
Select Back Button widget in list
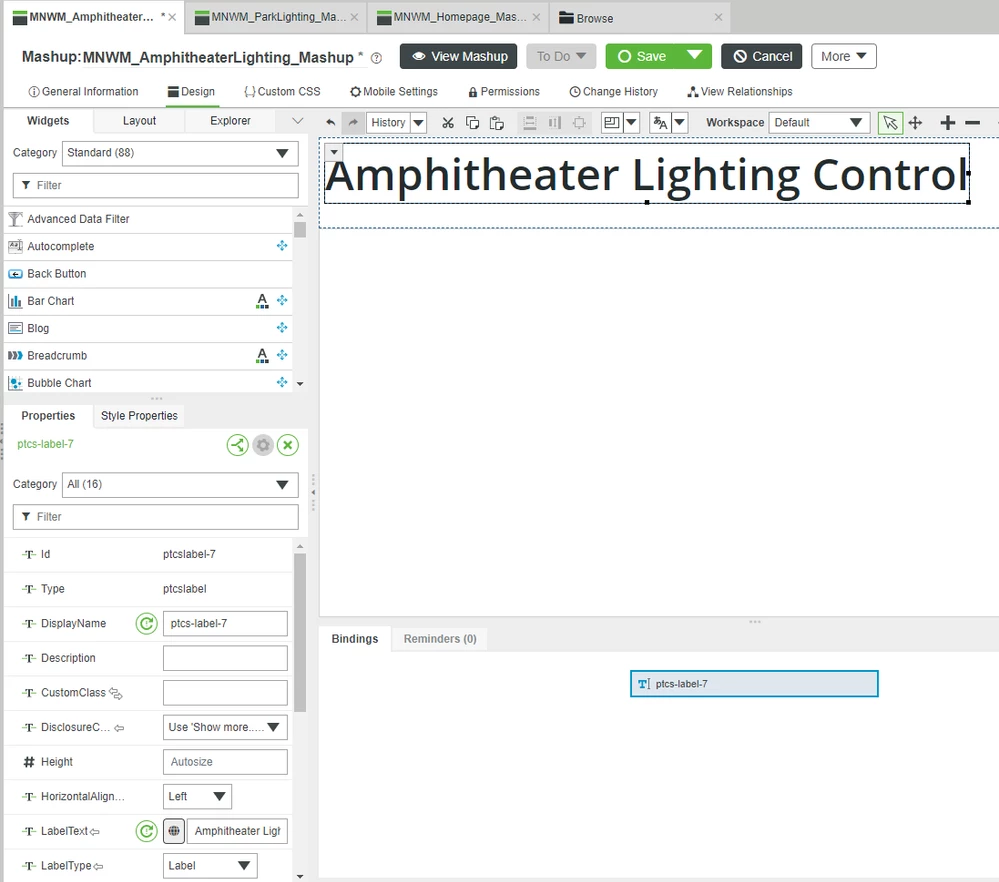(148, 274)
